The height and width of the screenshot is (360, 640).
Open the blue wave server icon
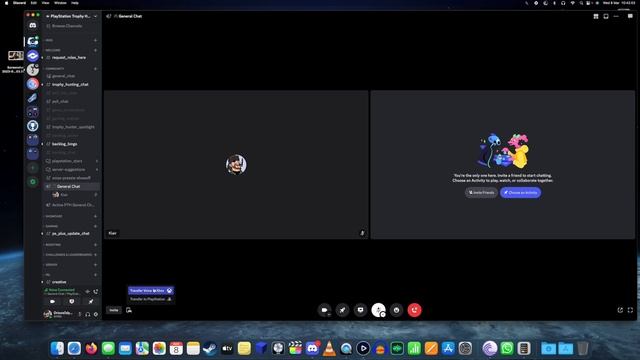click(x=33, y=56)
